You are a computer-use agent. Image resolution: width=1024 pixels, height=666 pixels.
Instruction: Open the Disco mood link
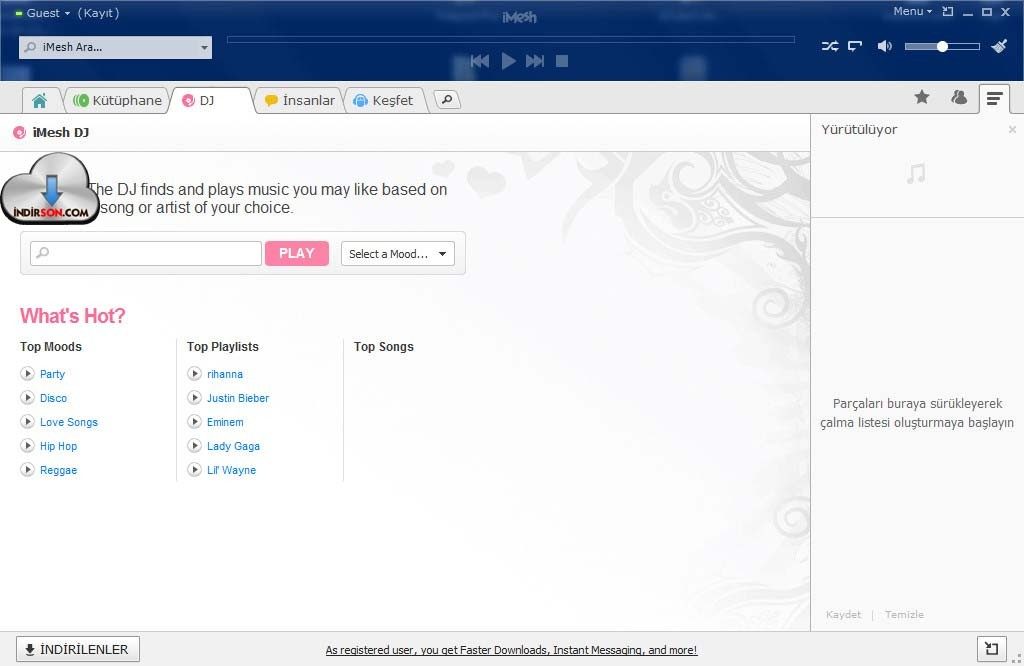[54, 398]
